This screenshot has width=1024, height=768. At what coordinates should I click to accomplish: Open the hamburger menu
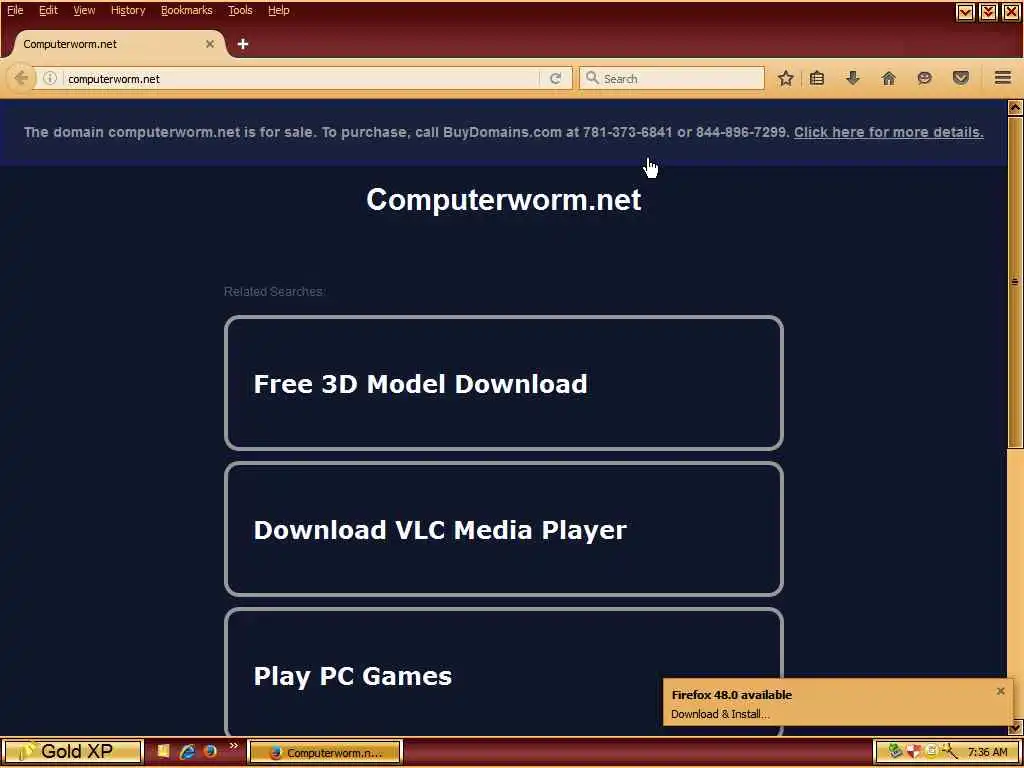(x=1003, y=78)
